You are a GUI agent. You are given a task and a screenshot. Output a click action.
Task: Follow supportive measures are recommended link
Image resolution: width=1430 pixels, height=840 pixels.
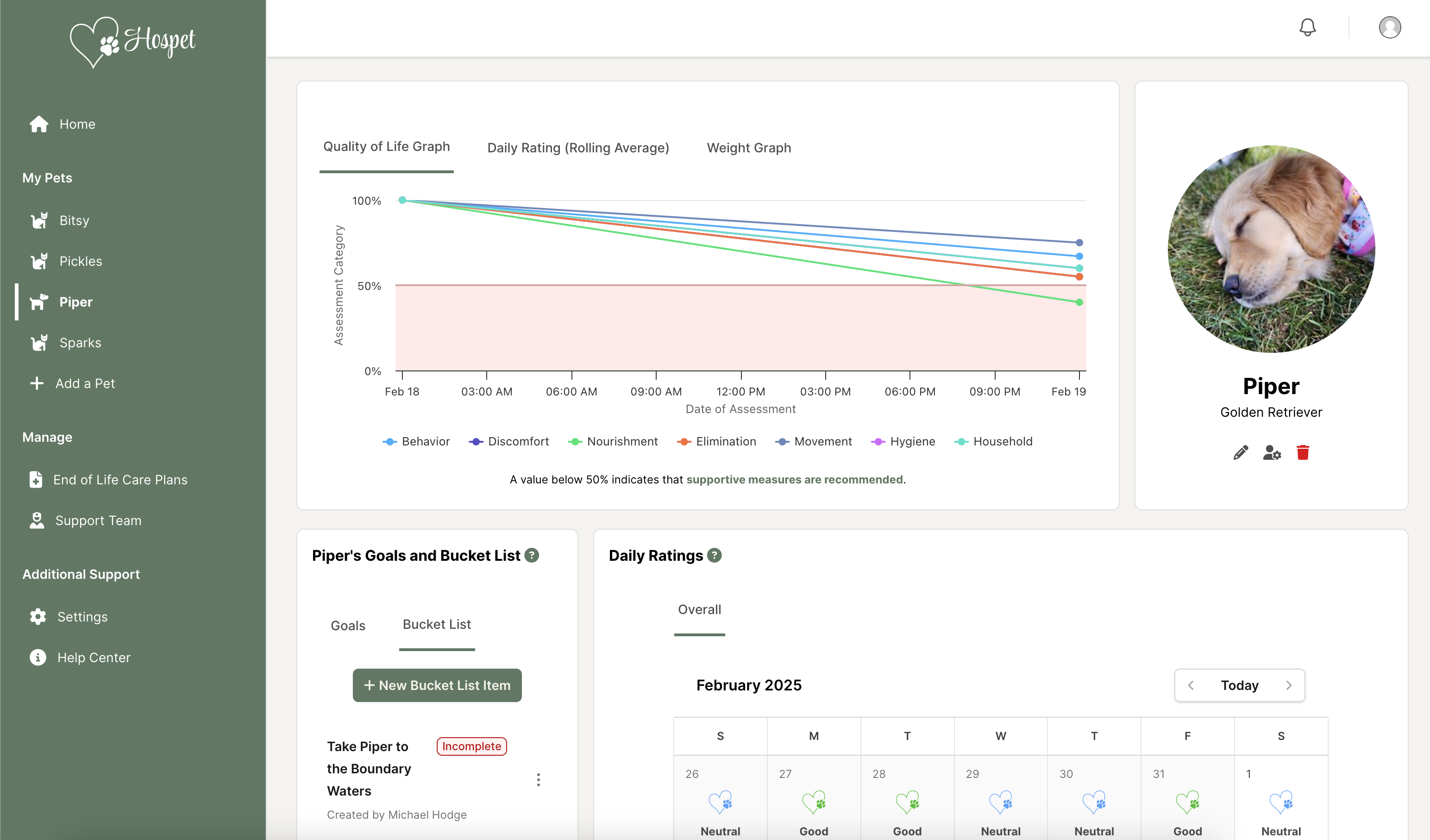795,480
